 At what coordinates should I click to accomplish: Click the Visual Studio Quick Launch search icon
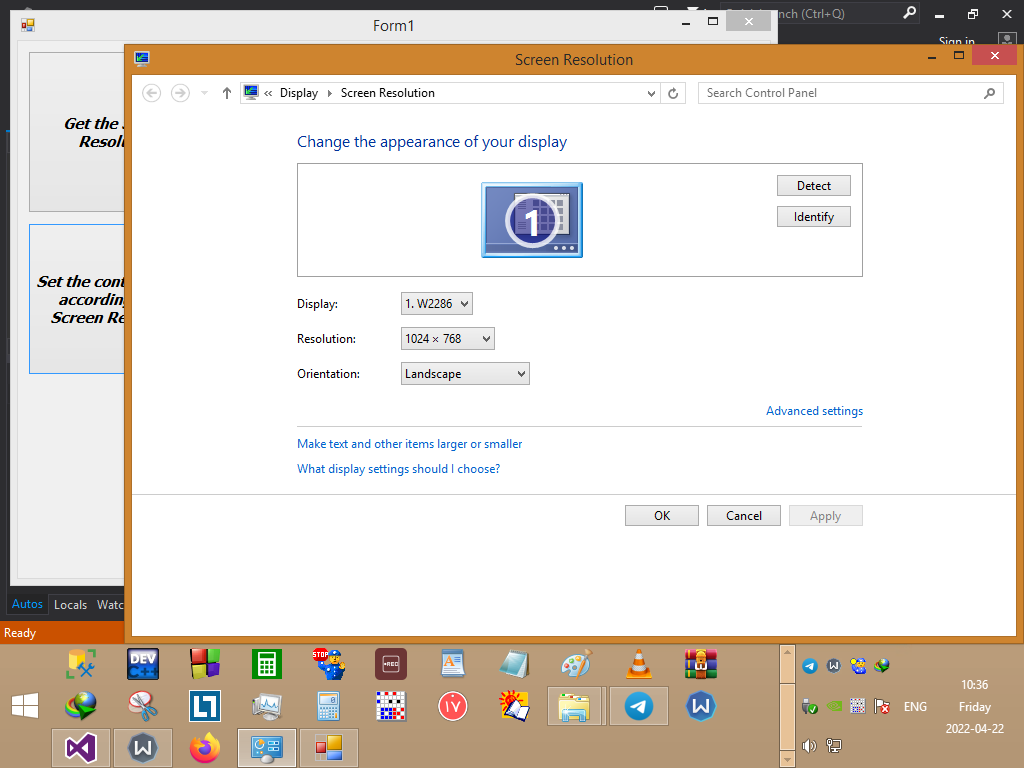coord(910,13)
